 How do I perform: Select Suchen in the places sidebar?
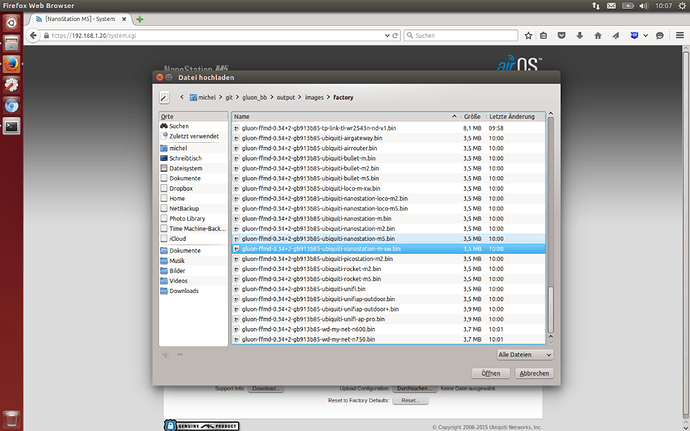coord(194,126)
